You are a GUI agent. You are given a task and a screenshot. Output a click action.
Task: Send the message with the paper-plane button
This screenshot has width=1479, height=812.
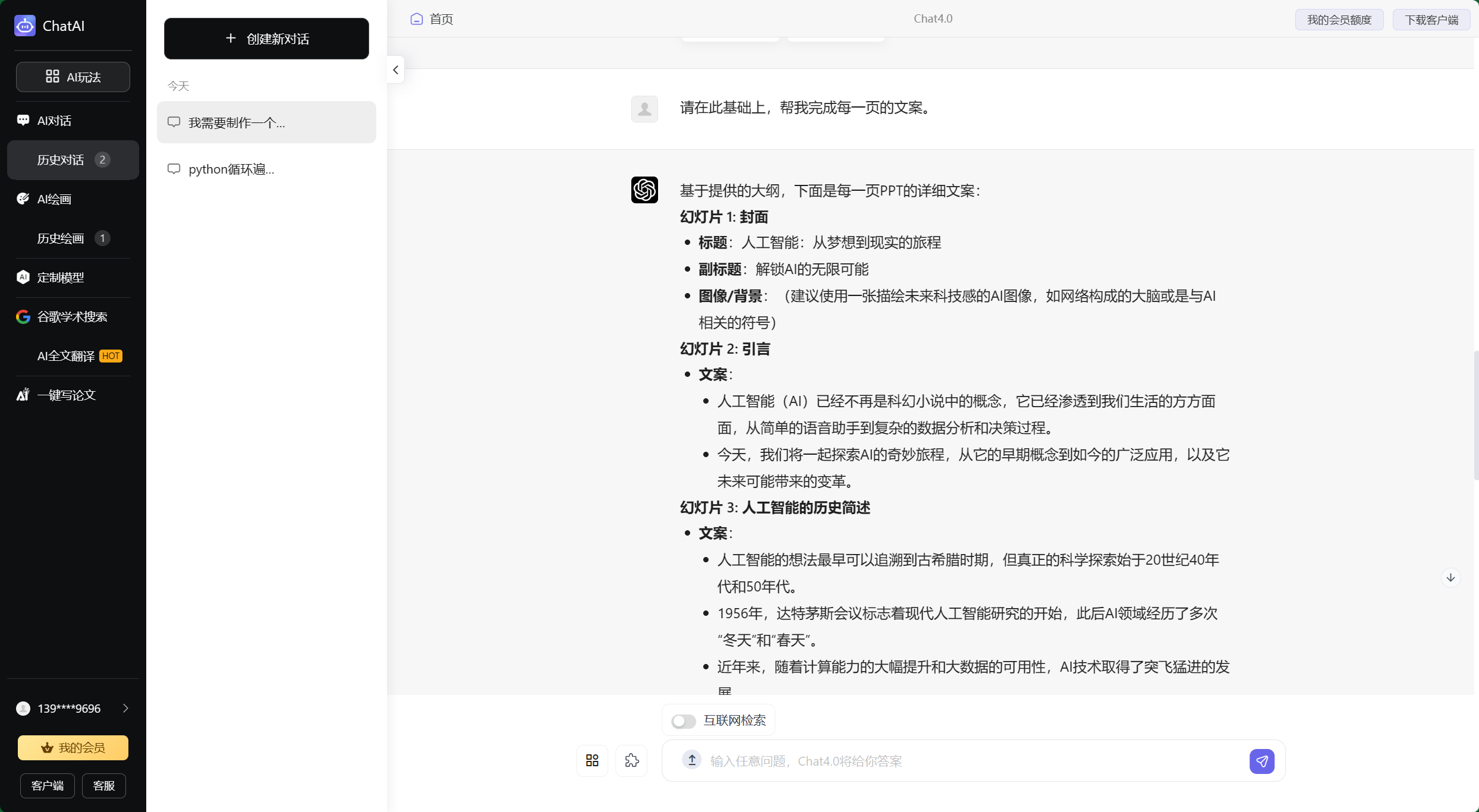1263,761
